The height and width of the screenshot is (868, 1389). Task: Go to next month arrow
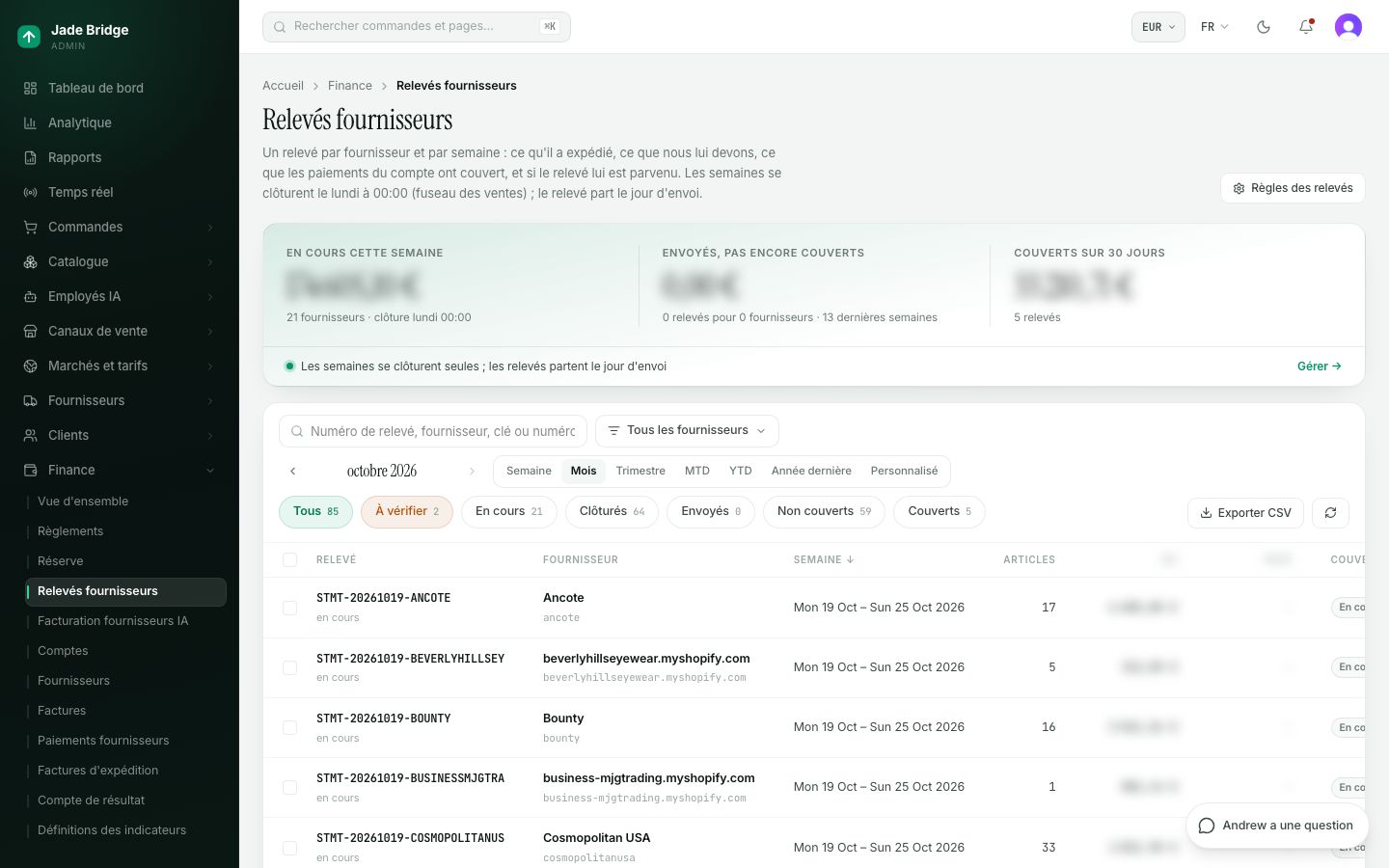[472, 472]
